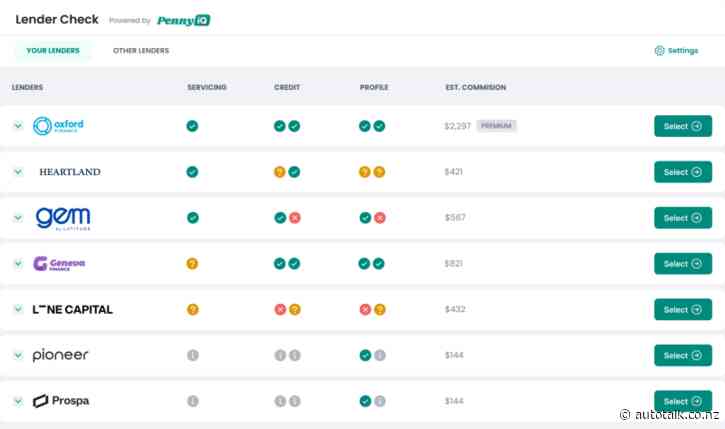Click Pioneer first credit grey info icon

pos(280,355)
